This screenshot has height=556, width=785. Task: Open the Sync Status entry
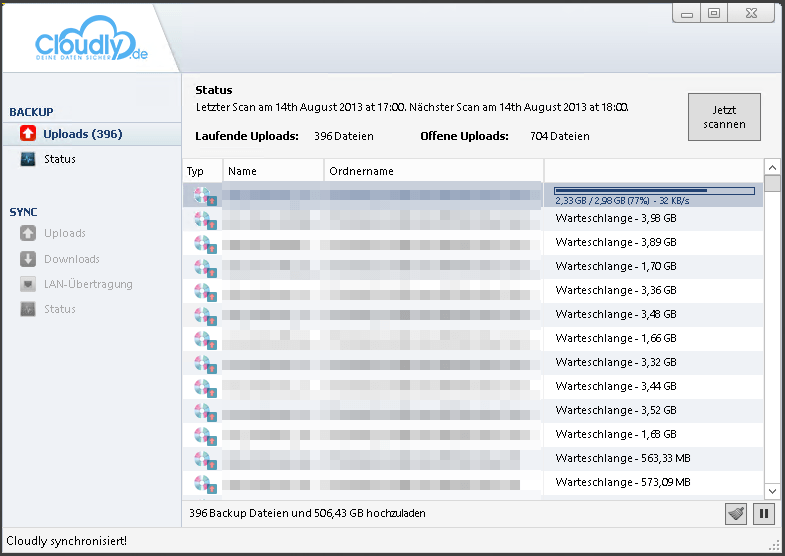pos(60,309)
